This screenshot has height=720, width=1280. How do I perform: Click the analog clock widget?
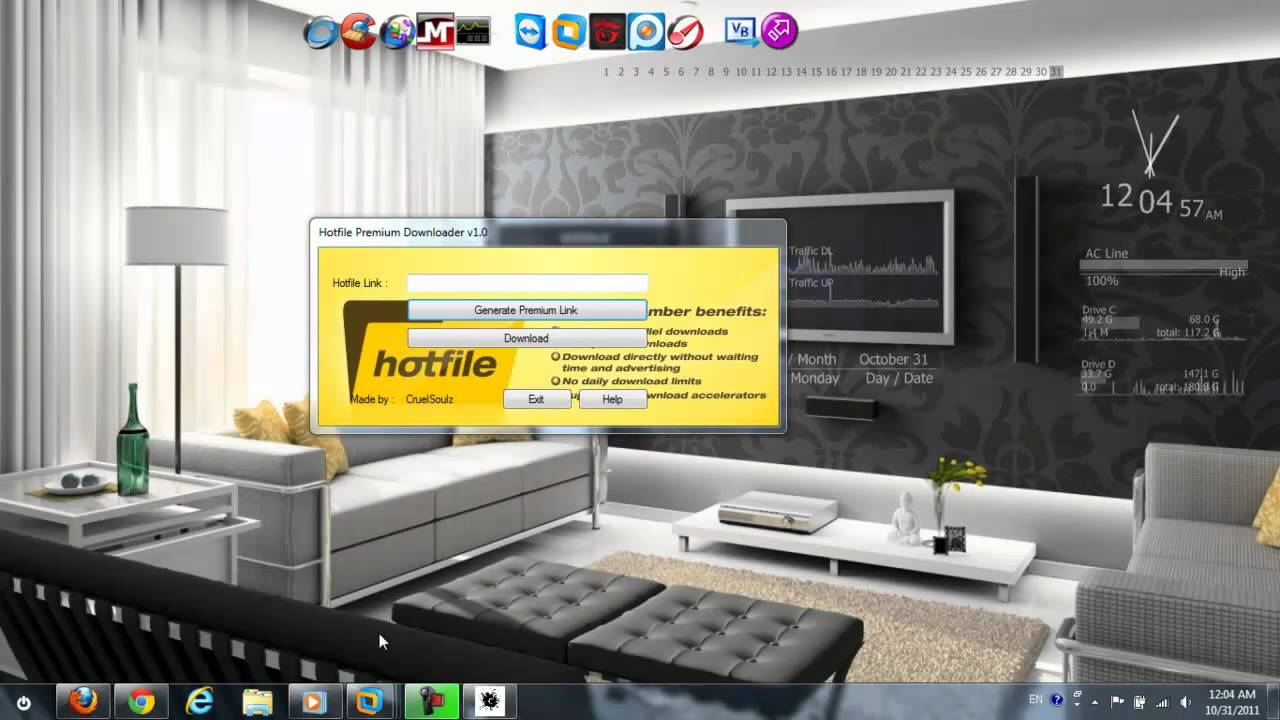1153,142
